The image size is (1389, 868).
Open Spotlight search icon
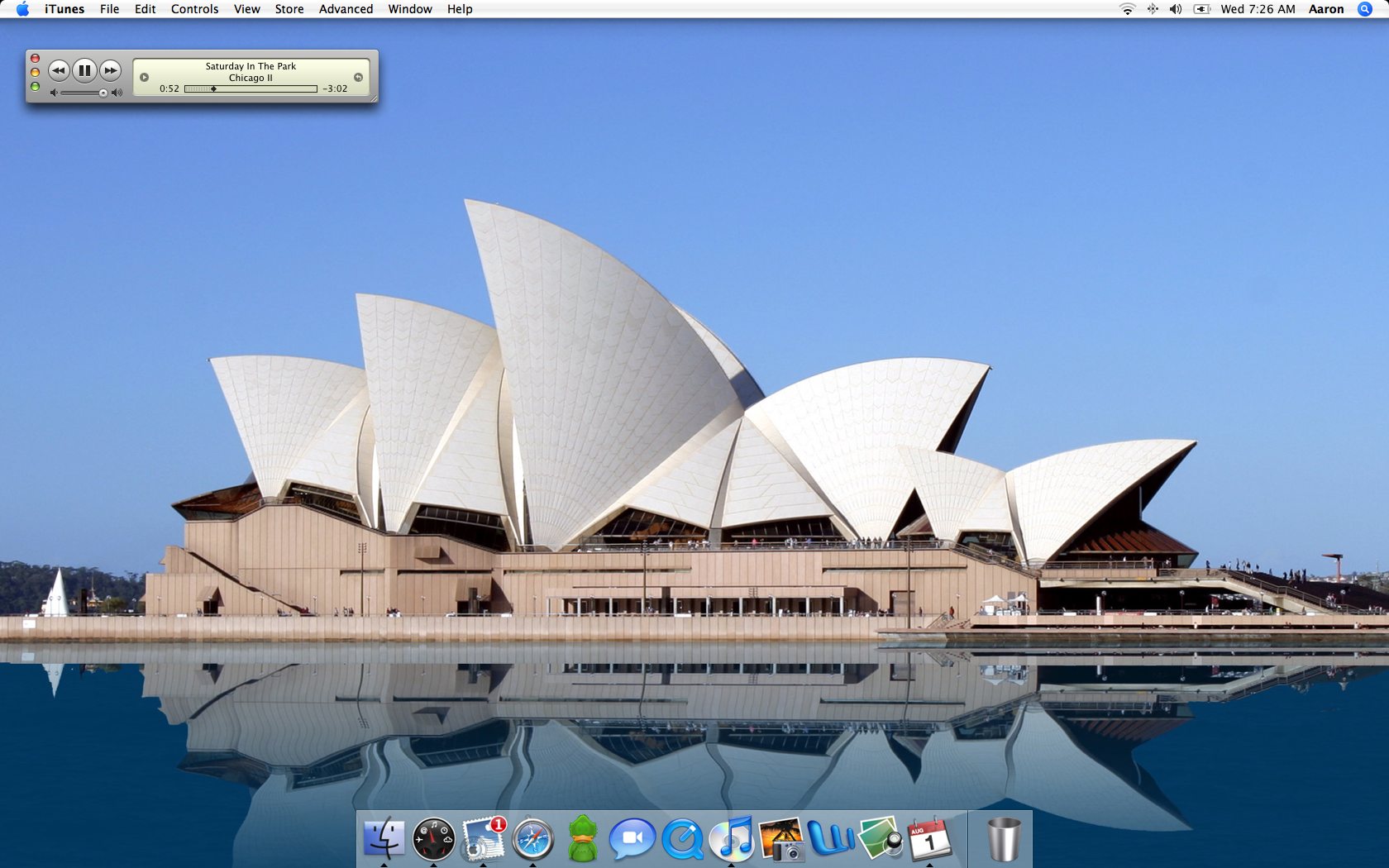1365,9
